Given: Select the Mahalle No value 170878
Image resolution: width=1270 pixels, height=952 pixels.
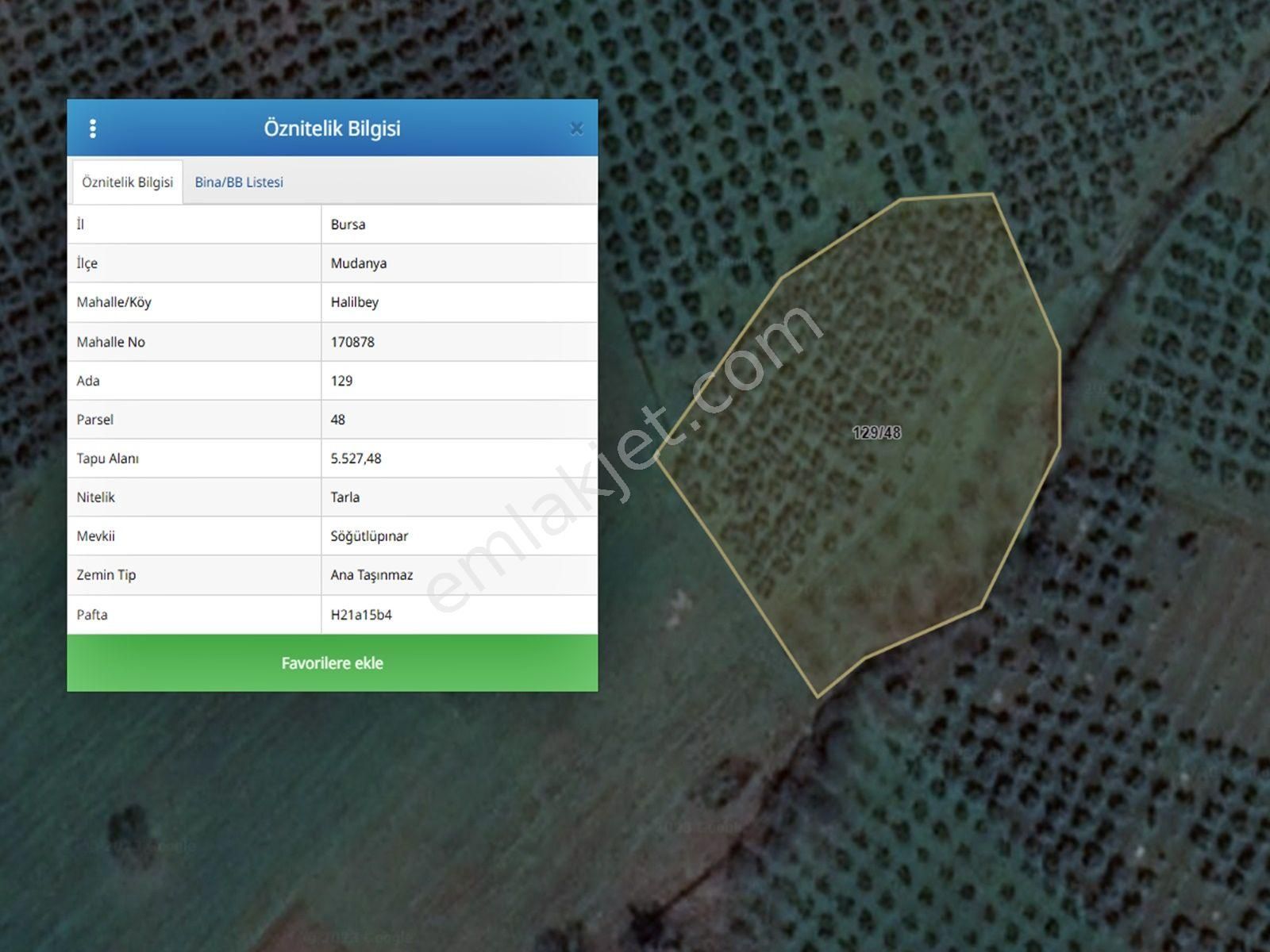Looking at the screenshot, I should [x=352, y=342].
